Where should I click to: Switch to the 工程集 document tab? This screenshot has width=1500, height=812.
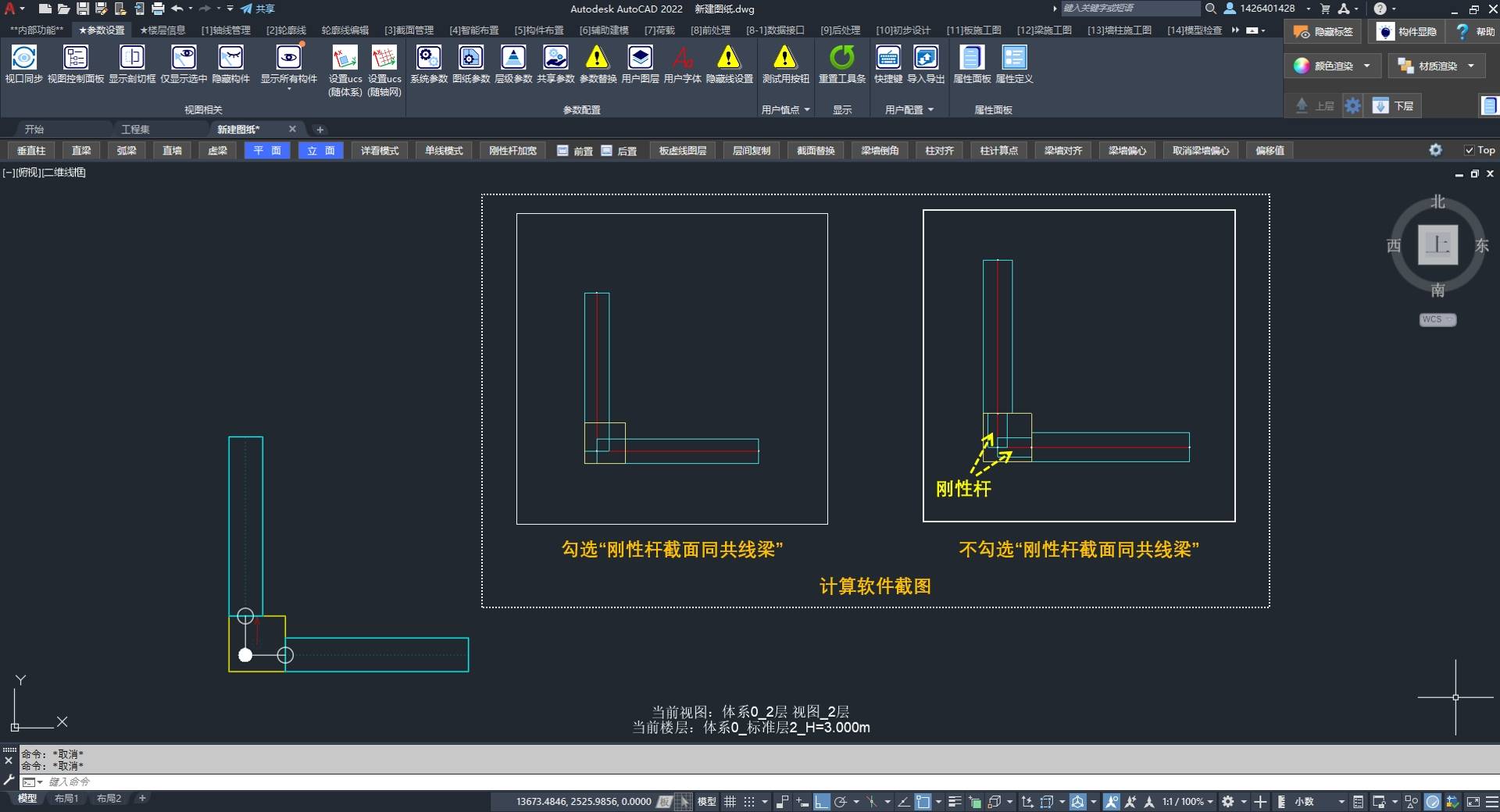point(135,130)
